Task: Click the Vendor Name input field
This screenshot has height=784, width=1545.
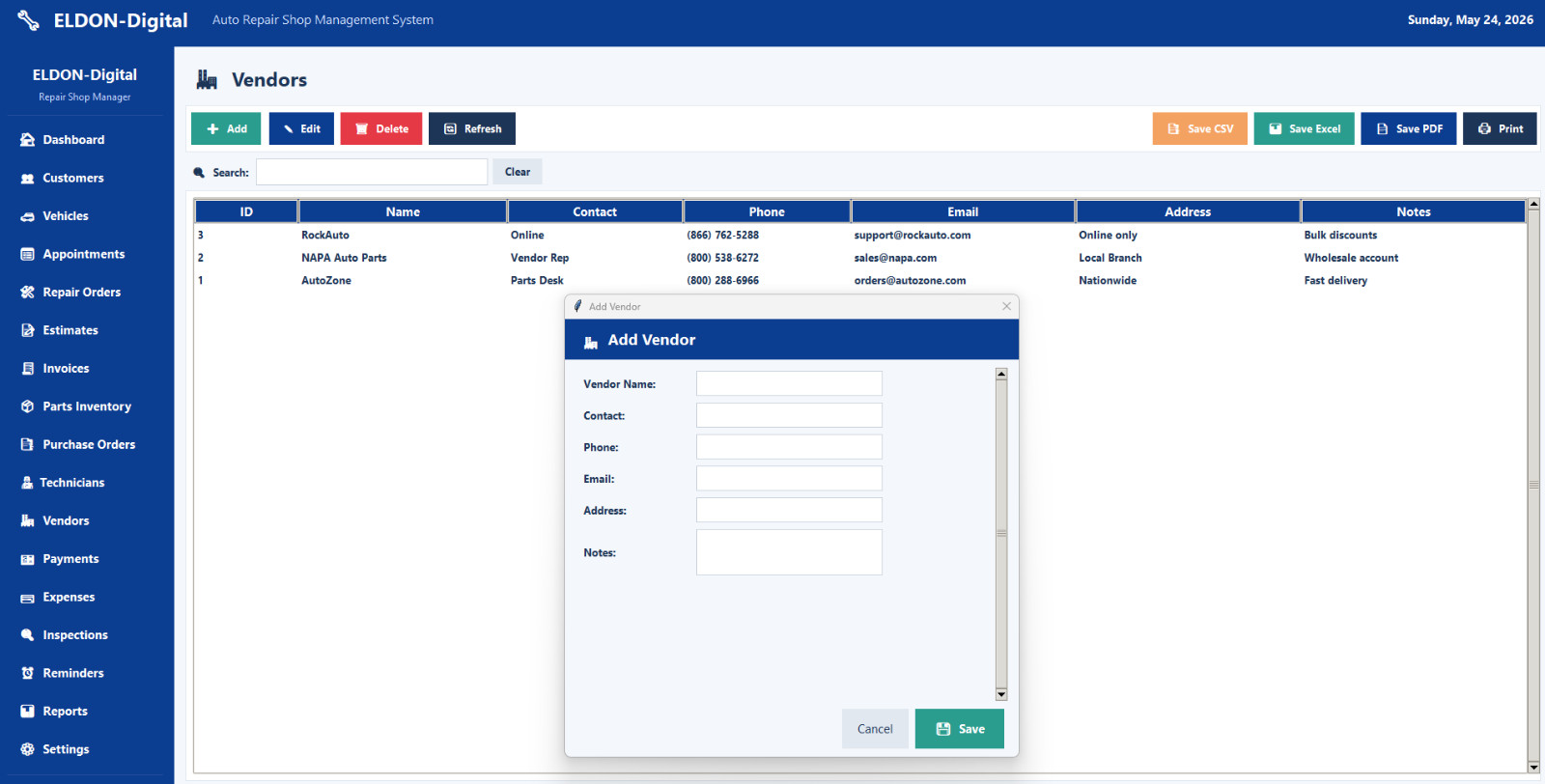Action: [x=789, y=383]
